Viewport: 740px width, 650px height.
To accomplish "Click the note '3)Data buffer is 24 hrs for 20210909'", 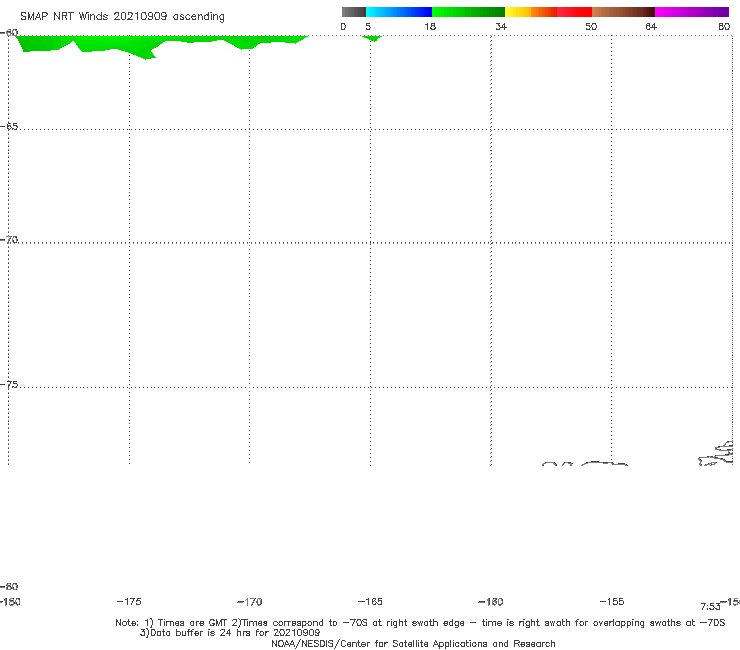I will pos(230,633).
